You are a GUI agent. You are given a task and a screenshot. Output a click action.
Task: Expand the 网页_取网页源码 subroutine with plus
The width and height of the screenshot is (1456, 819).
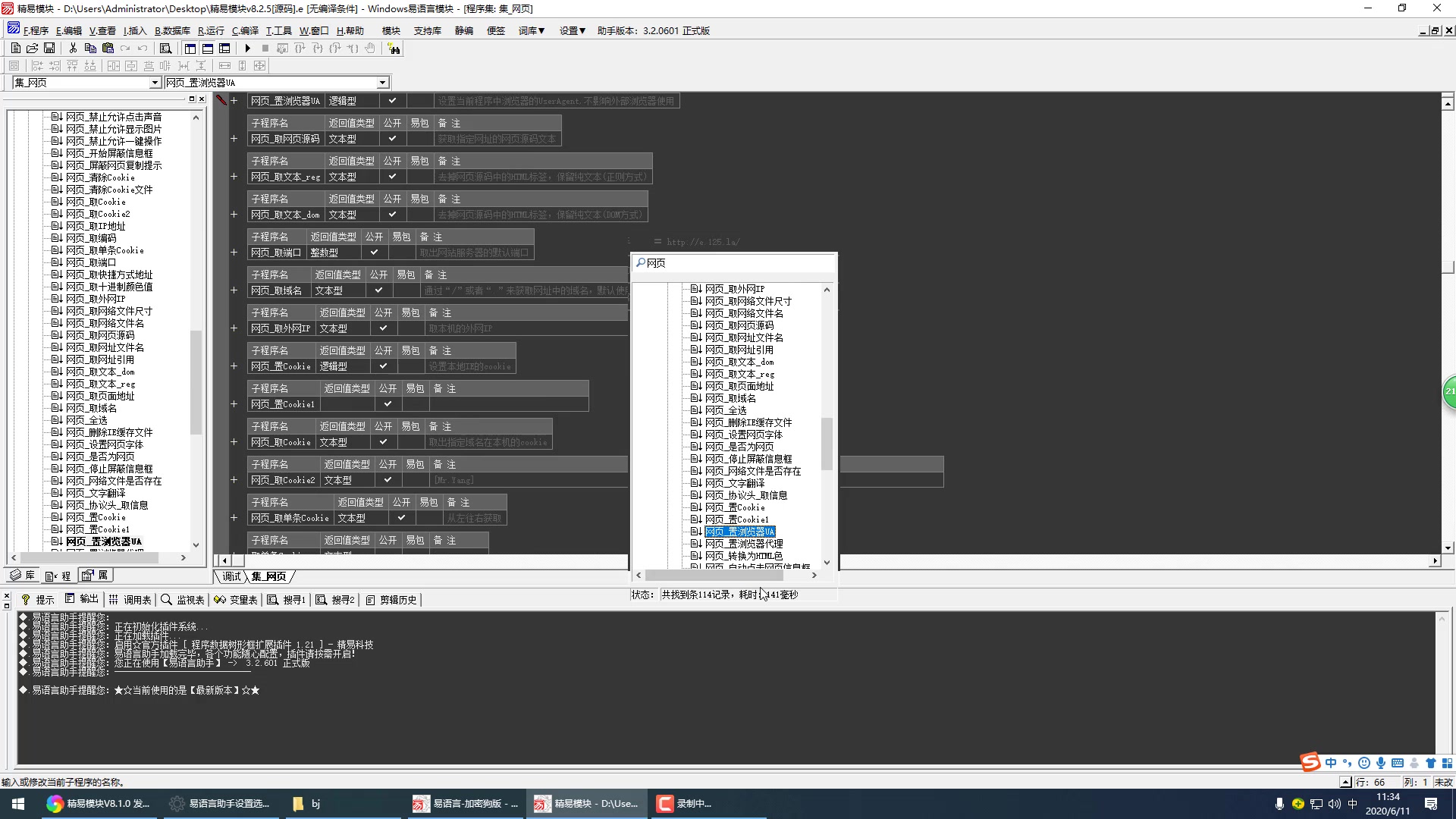pos(234,139)
